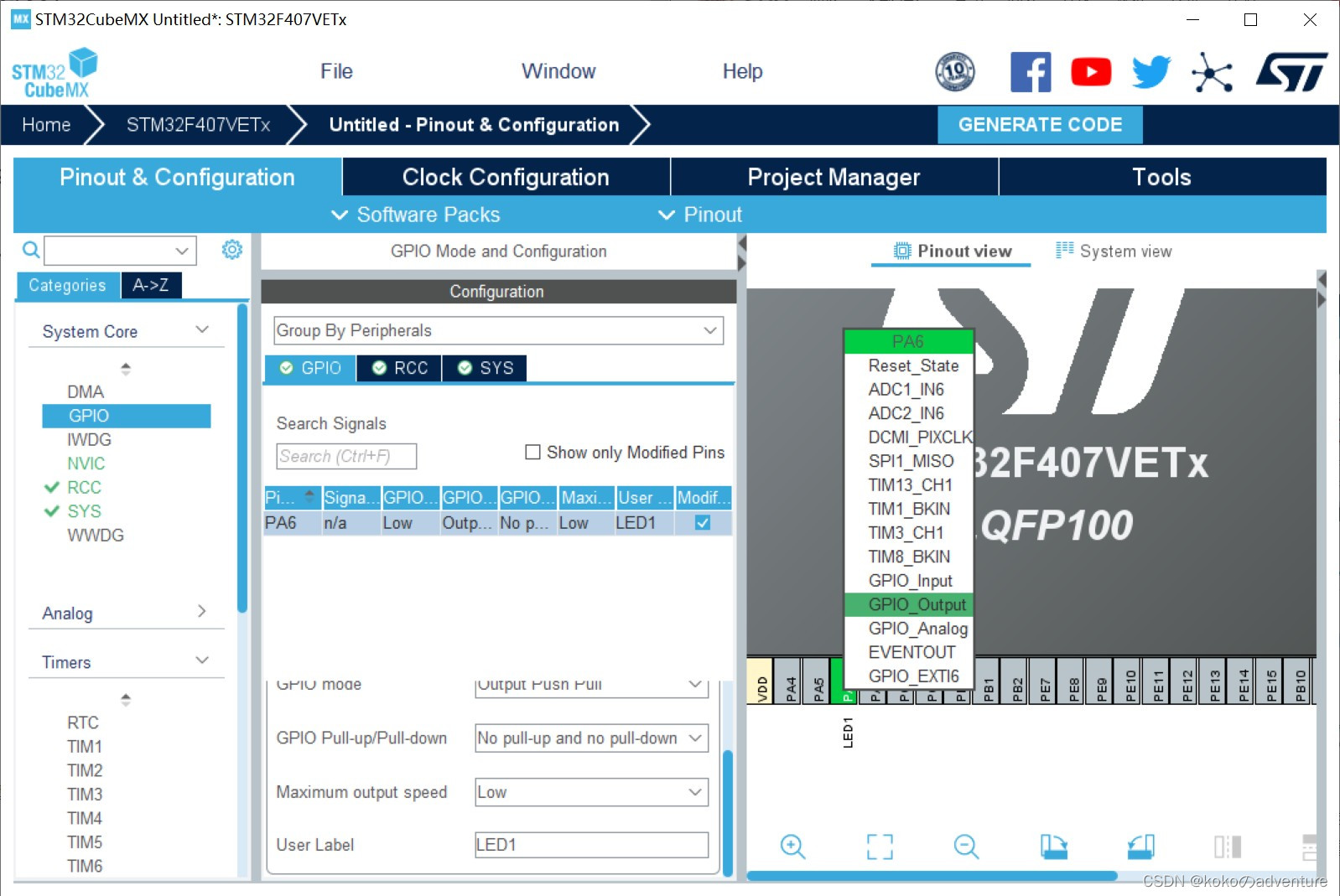
Task: Select TIM3_CH1 in PA6 pin menu
Action: (x=909, y=533)
